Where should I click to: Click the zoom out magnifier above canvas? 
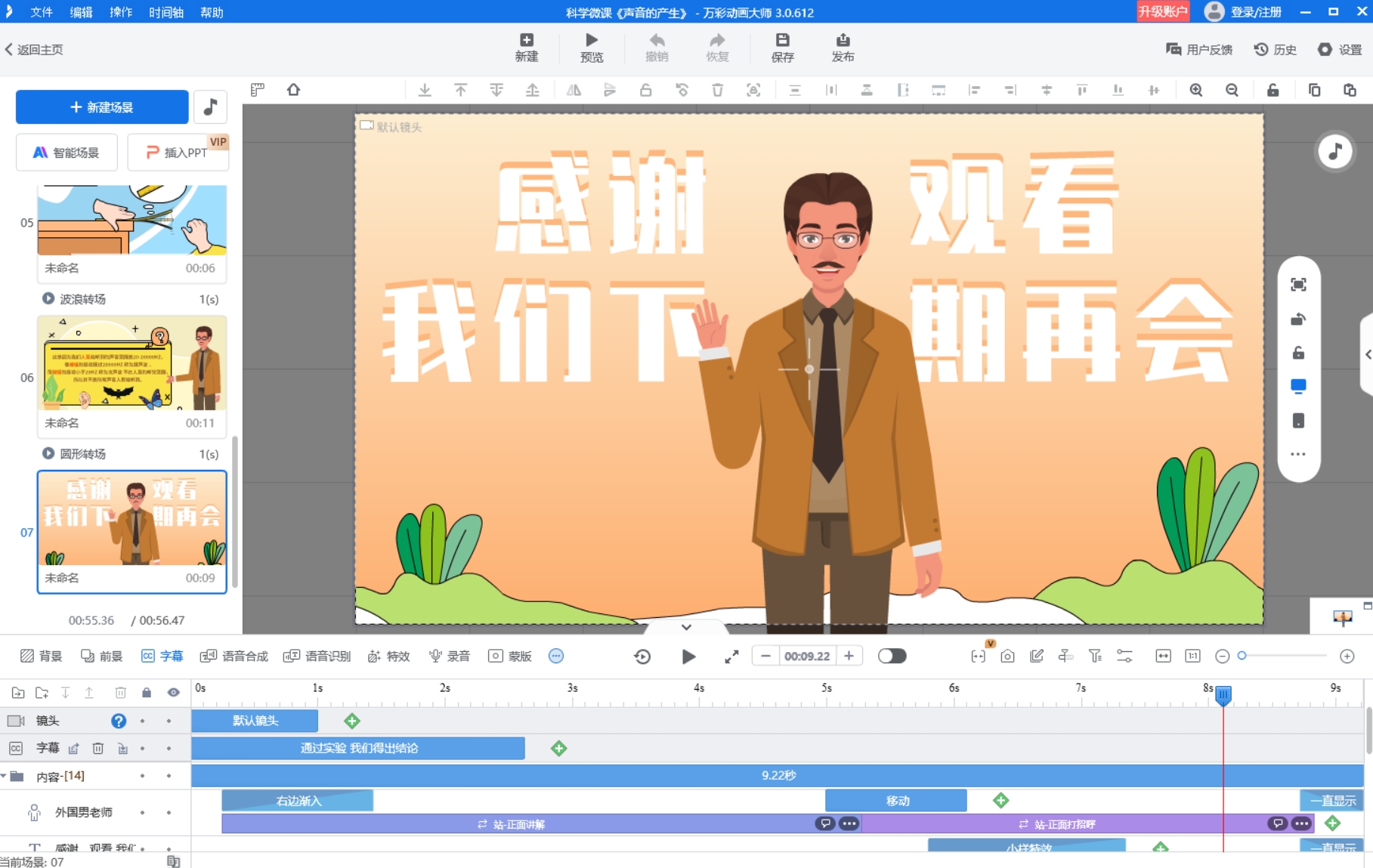(1232, 90)
